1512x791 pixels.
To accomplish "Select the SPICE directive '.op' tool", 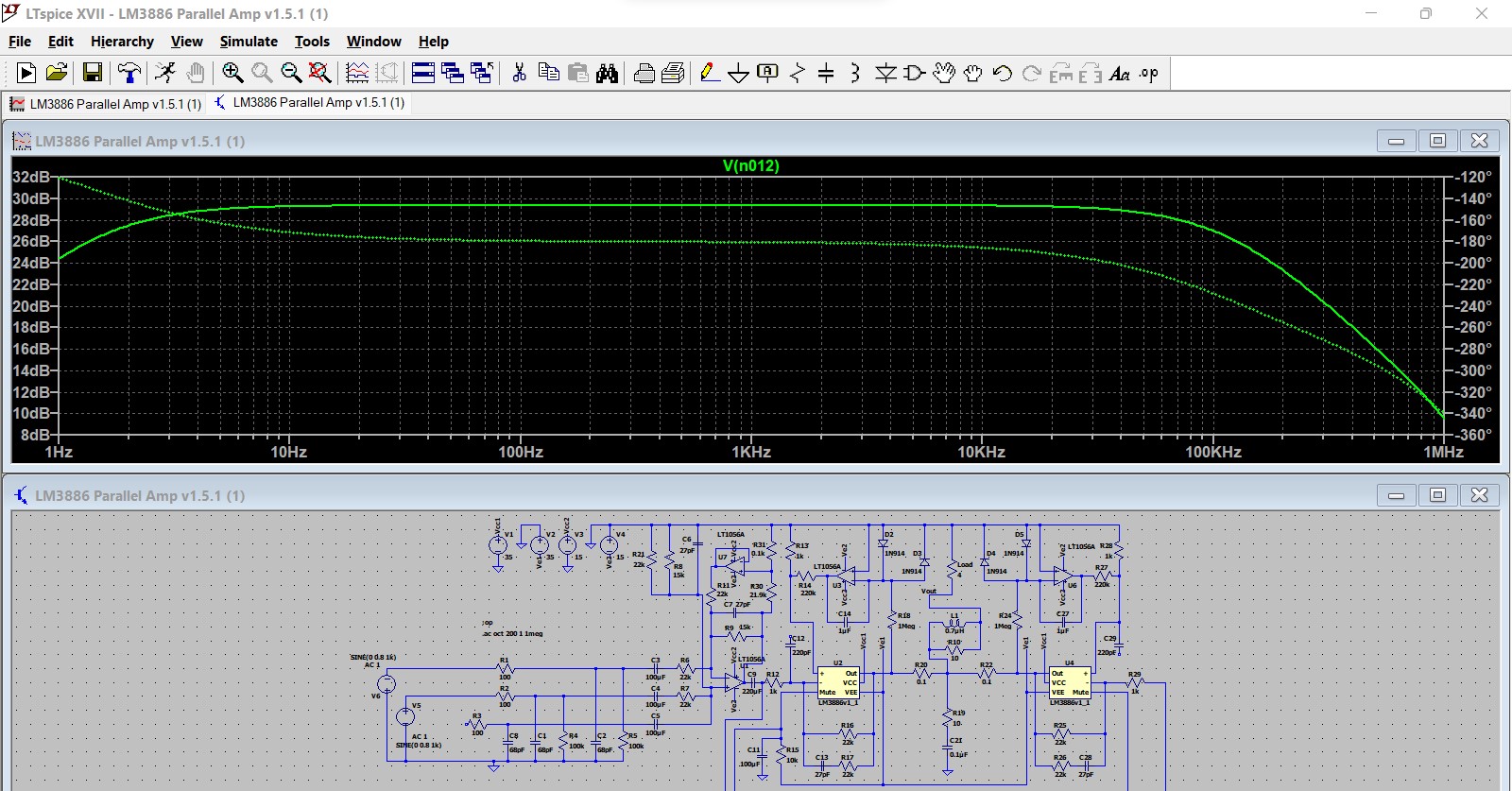I will [1149, 73].
